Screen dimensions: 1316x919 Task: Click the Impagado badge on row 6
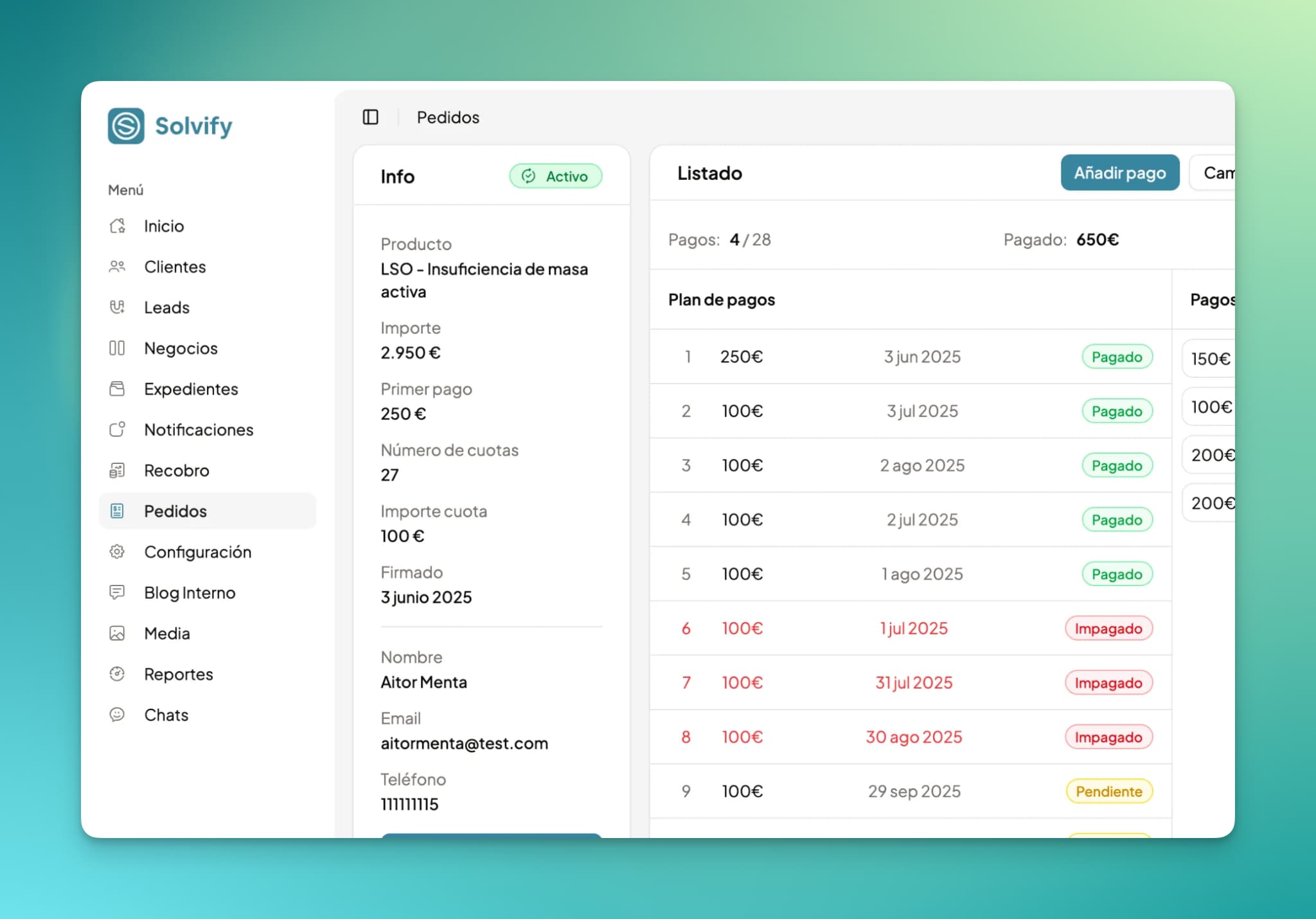1108,629
